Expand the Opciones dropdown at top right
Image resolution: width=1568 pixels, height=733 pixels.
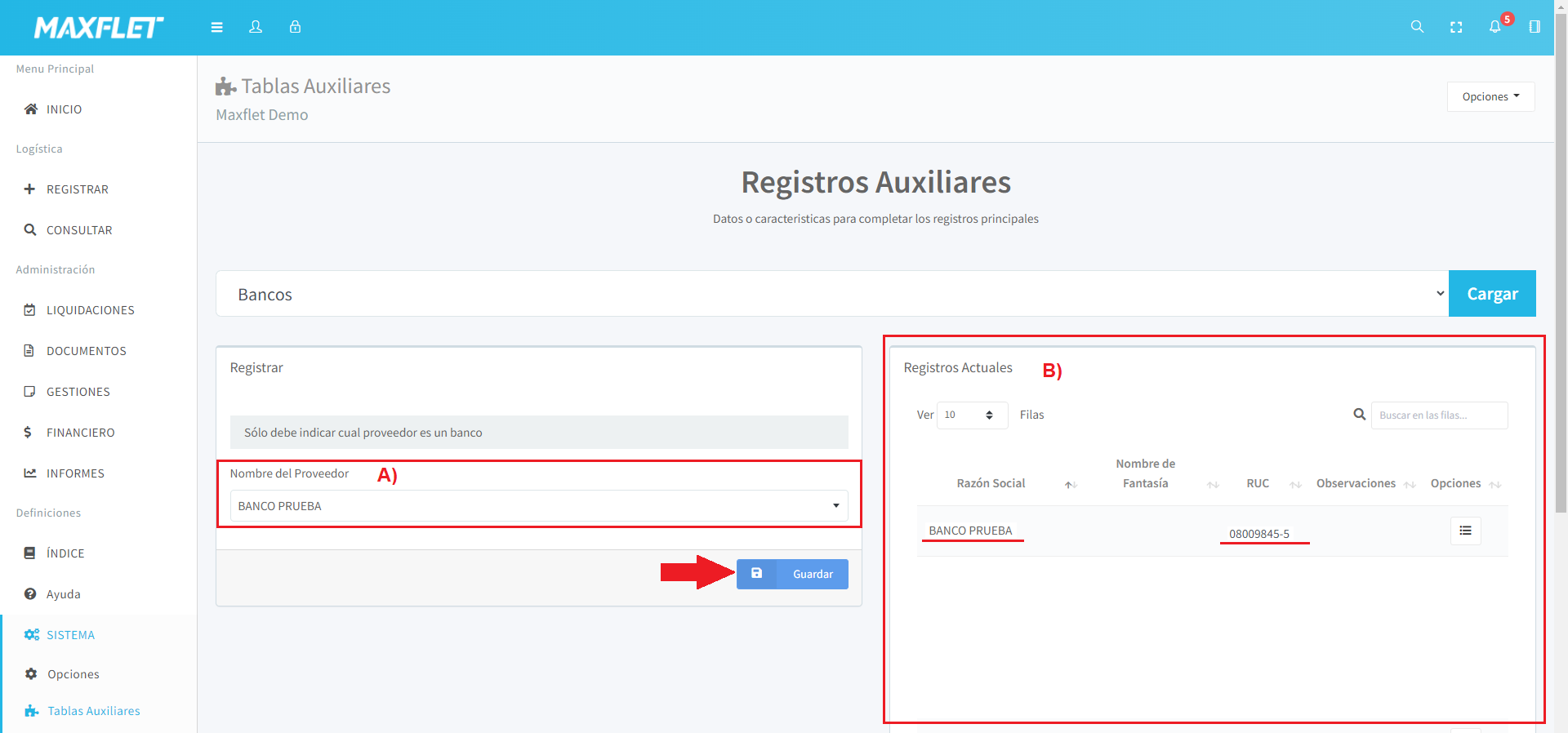[x=1490, y=96]
